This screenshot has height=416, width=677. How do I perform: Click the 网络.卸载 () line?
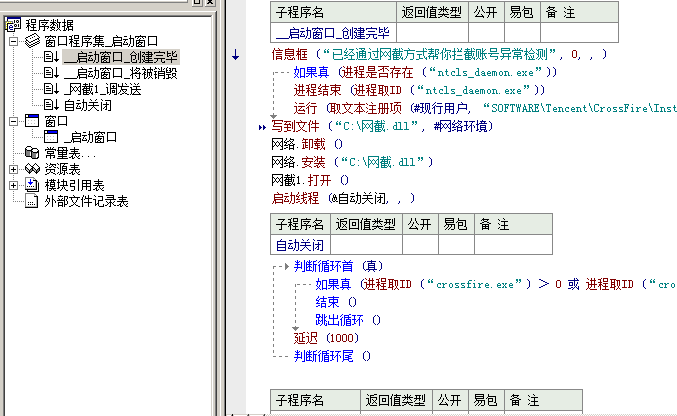tap(307, 144)
